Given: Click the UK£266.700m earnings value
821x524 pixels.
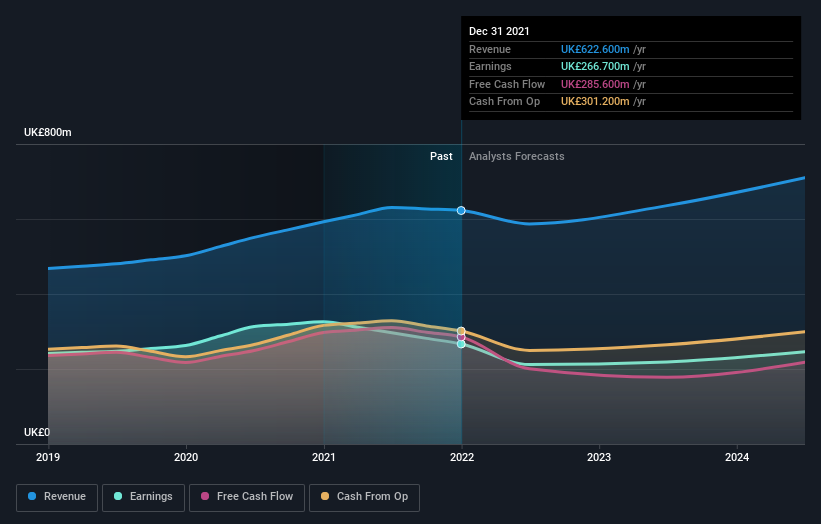Looking at the screenshot, I should 595,66.
